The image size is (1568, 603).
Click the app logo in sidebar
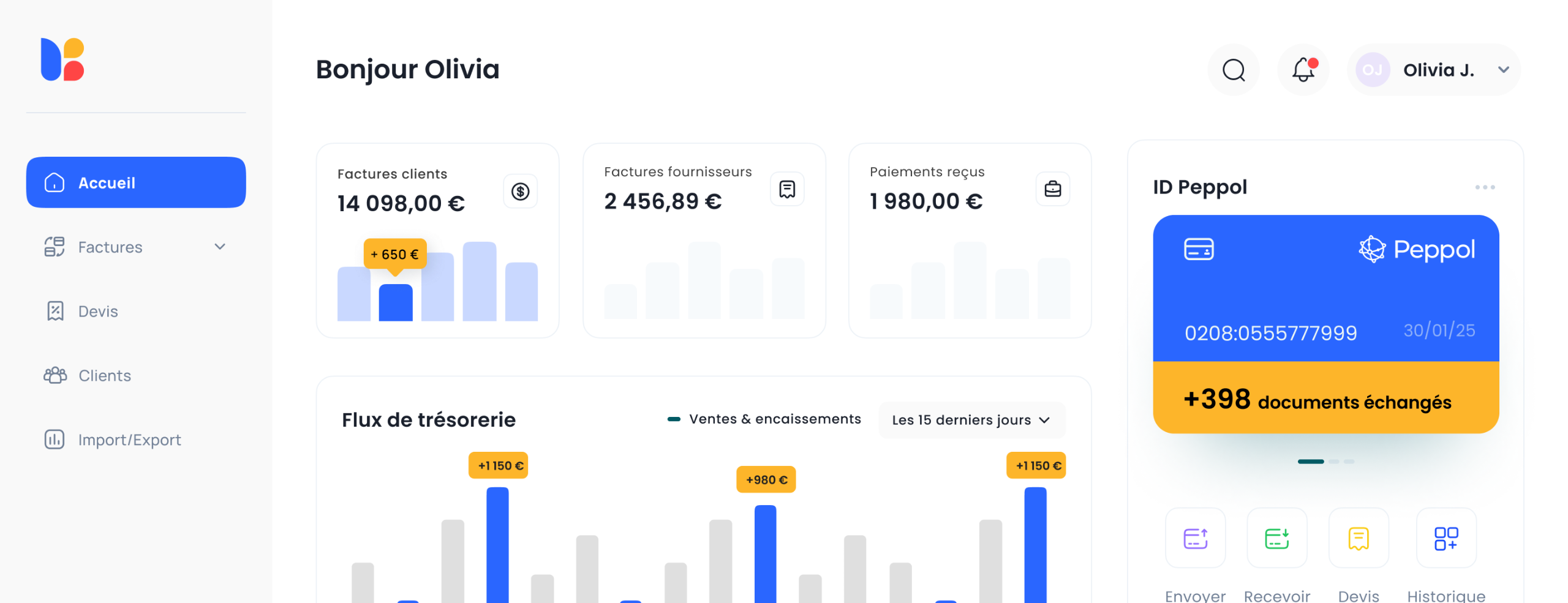pyautogui.click(x=62, y=59)
